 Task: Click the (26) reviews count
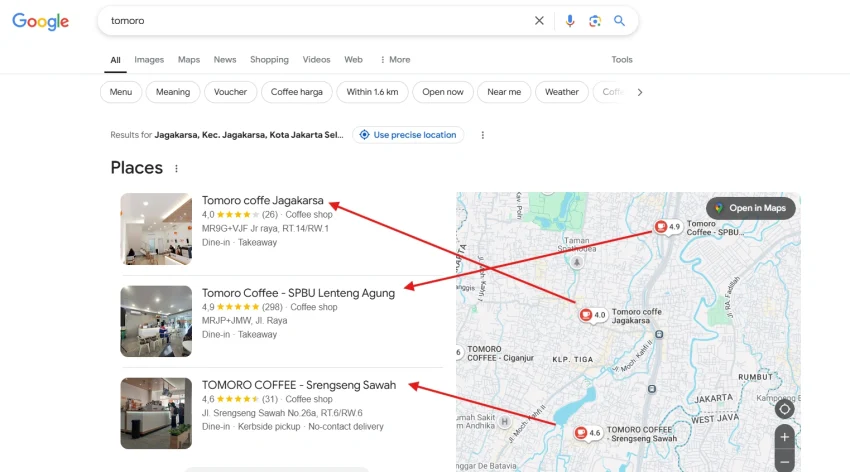[270, 215]
